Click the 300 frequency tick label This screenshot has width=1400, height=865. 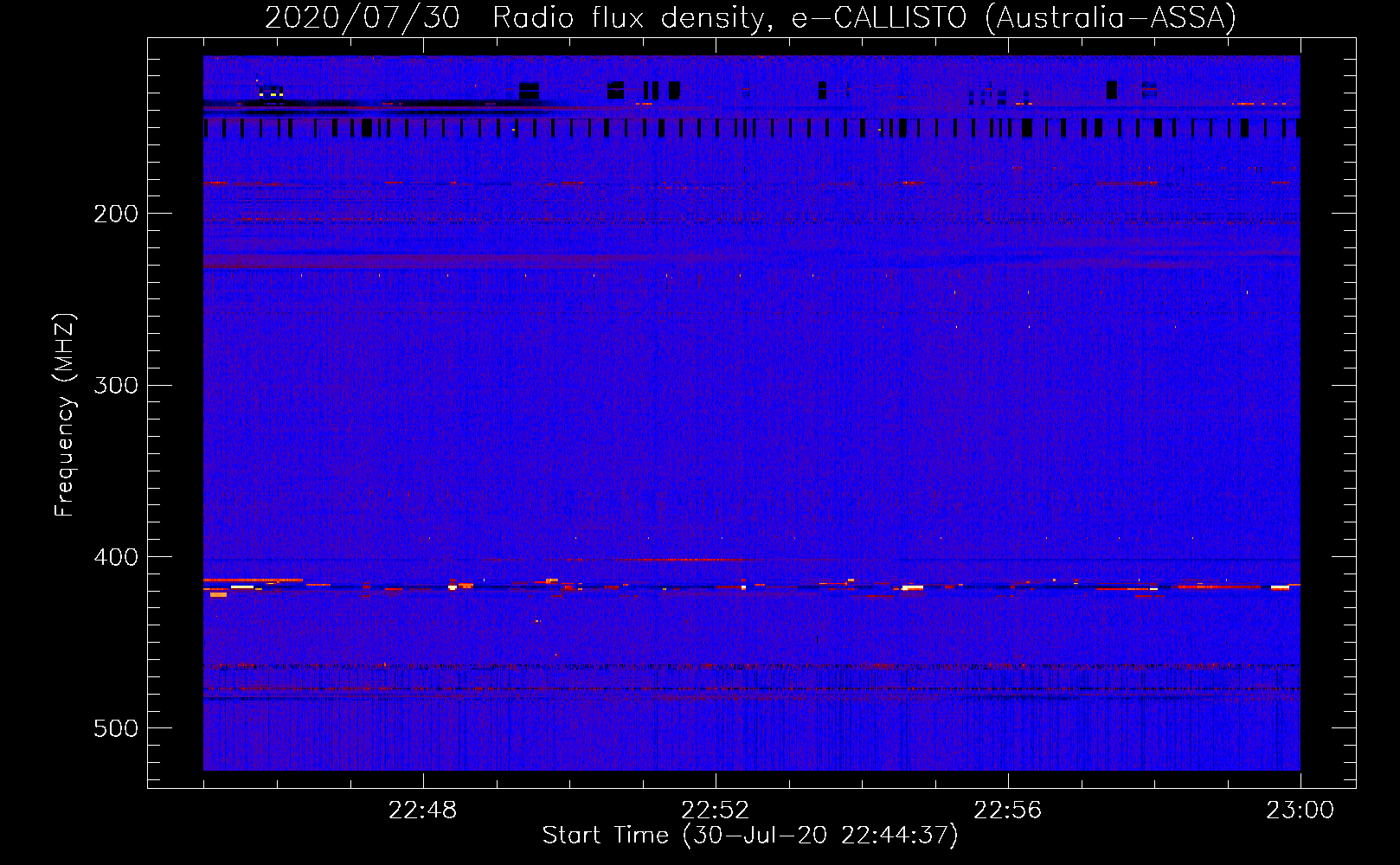[x=116, y=385]
